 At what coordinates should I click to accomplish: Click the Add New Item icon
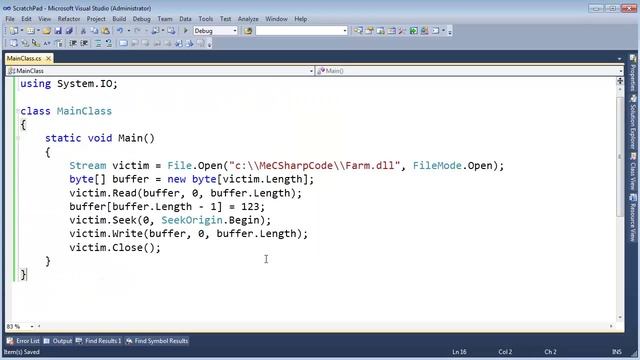pyautogui.click(x=31, y=31)
